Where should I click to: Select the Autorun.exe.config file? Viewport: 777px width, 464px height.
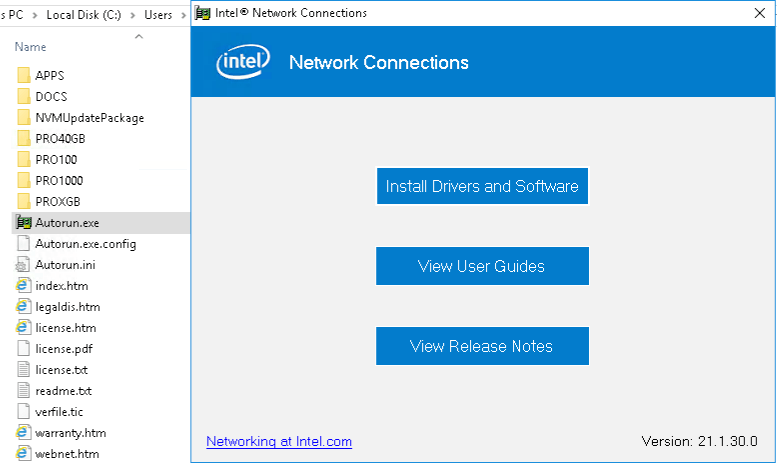[85, 243]
